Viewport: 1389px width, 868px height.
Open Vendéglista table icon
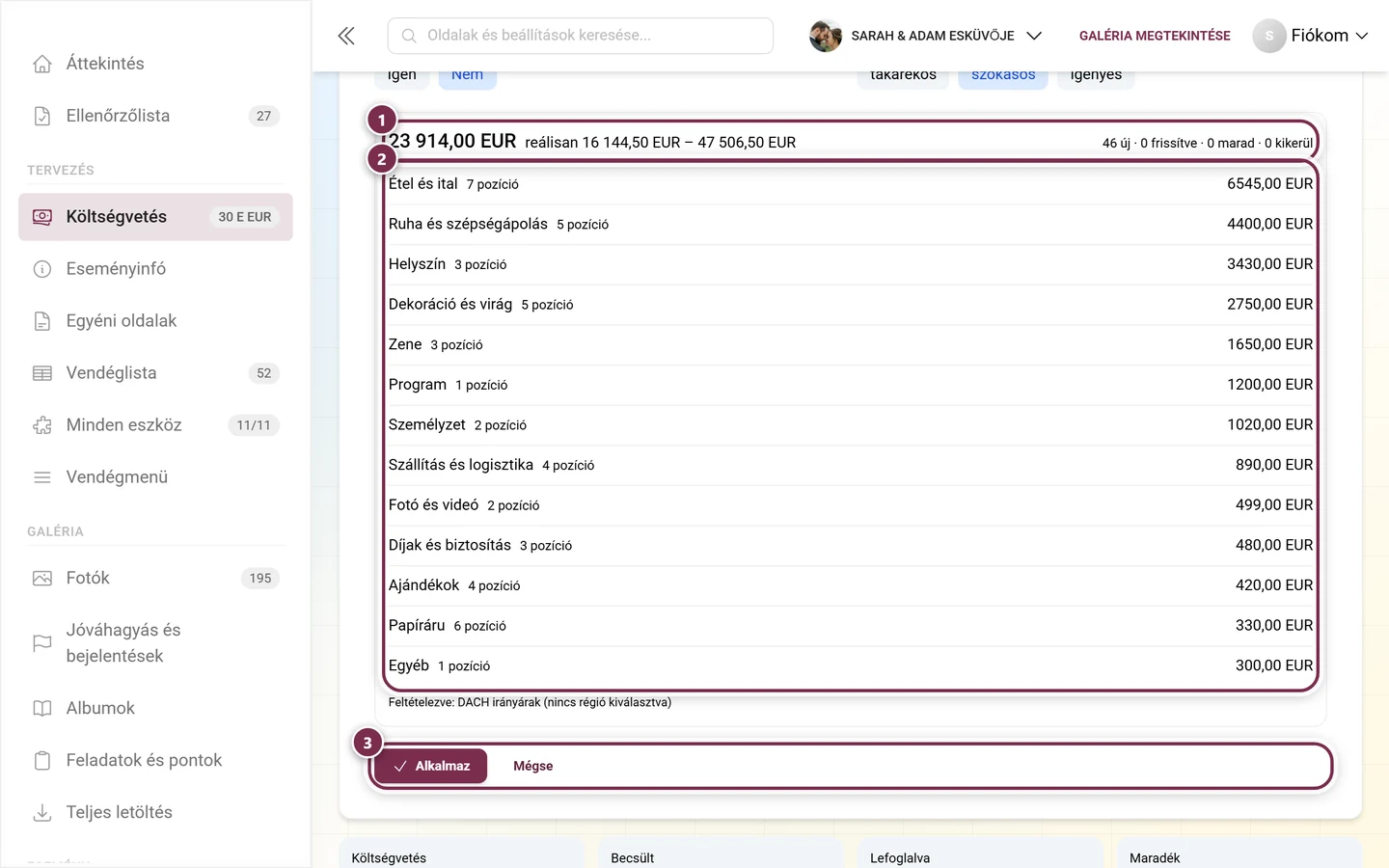click(x=42, y=373)
